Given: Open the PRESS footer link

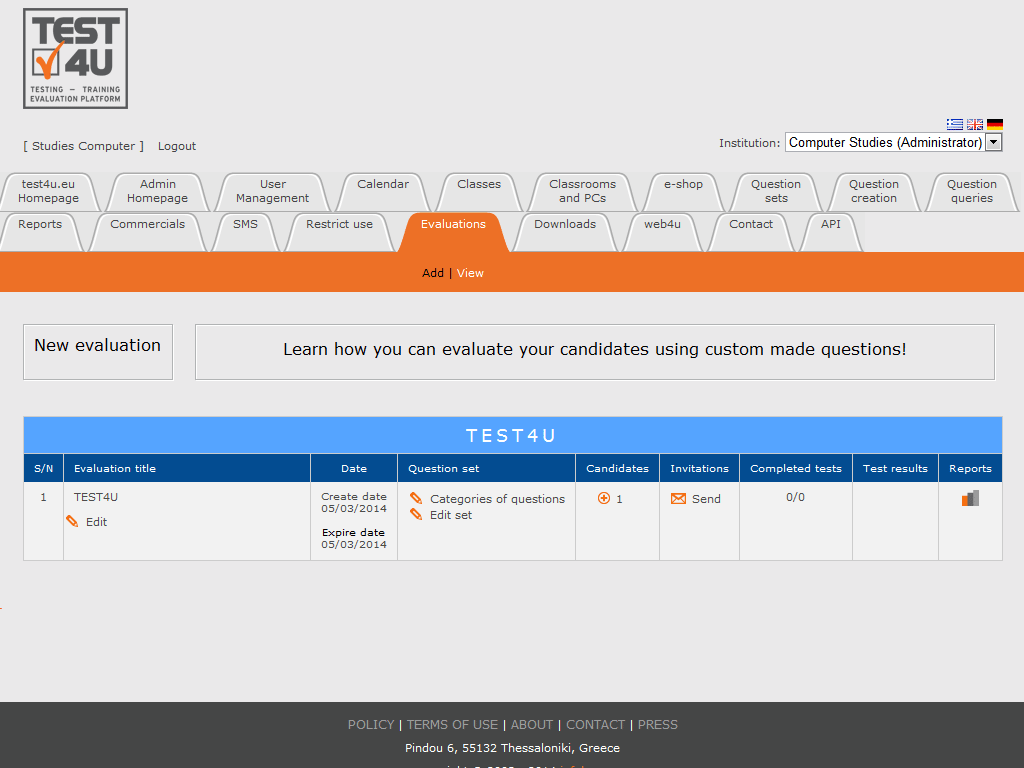Looking at the screenshot, I should point(658,725).
